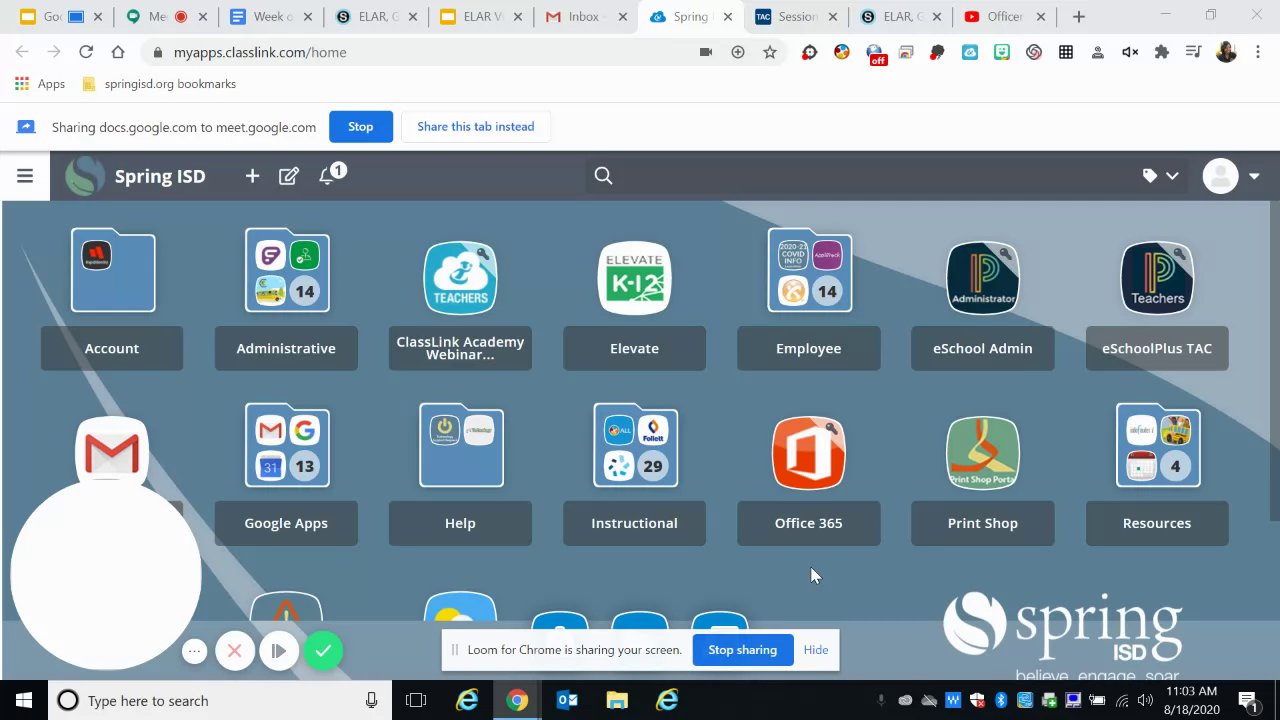The image size is (1280, 720).
Task: Click the search magnifier icon
Action: pyautogui.click(x=603, y=176)
